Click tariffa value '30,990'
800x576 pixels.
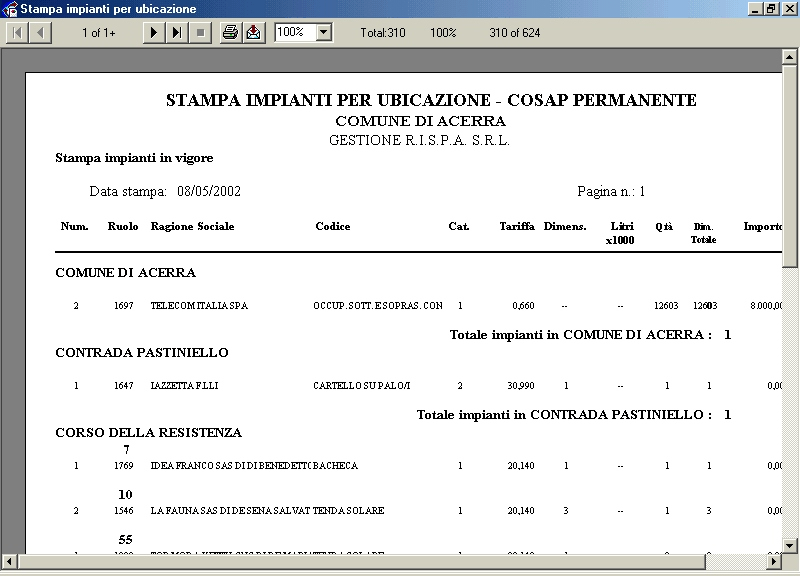pyautogui.click(x=520, y=386)
